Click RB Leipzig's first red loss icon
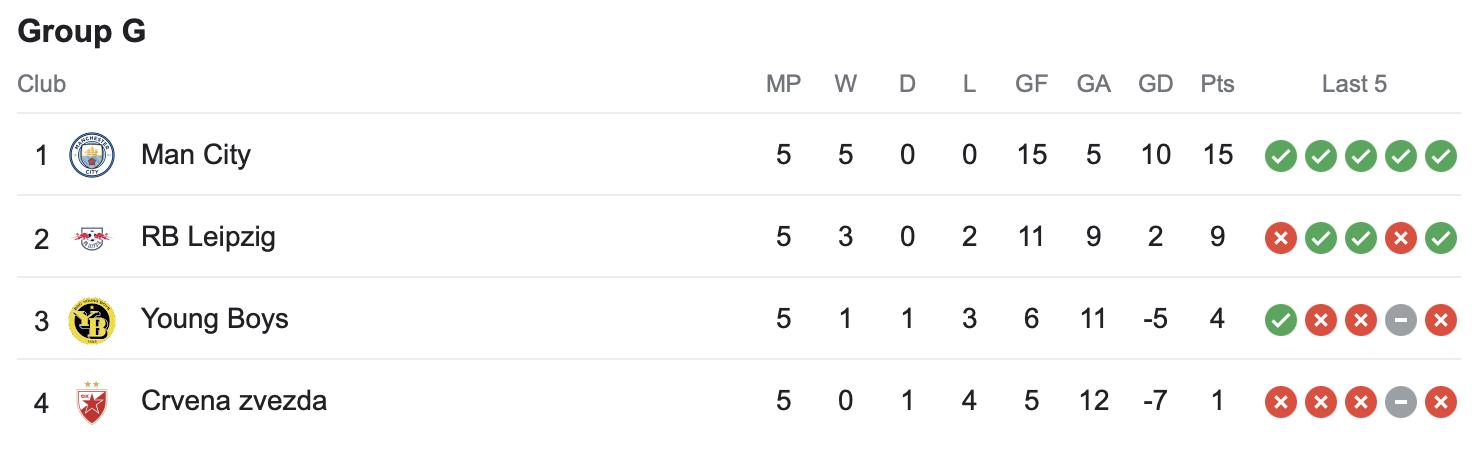This screenshot has width=1484, height=476. coord(1281,238)
